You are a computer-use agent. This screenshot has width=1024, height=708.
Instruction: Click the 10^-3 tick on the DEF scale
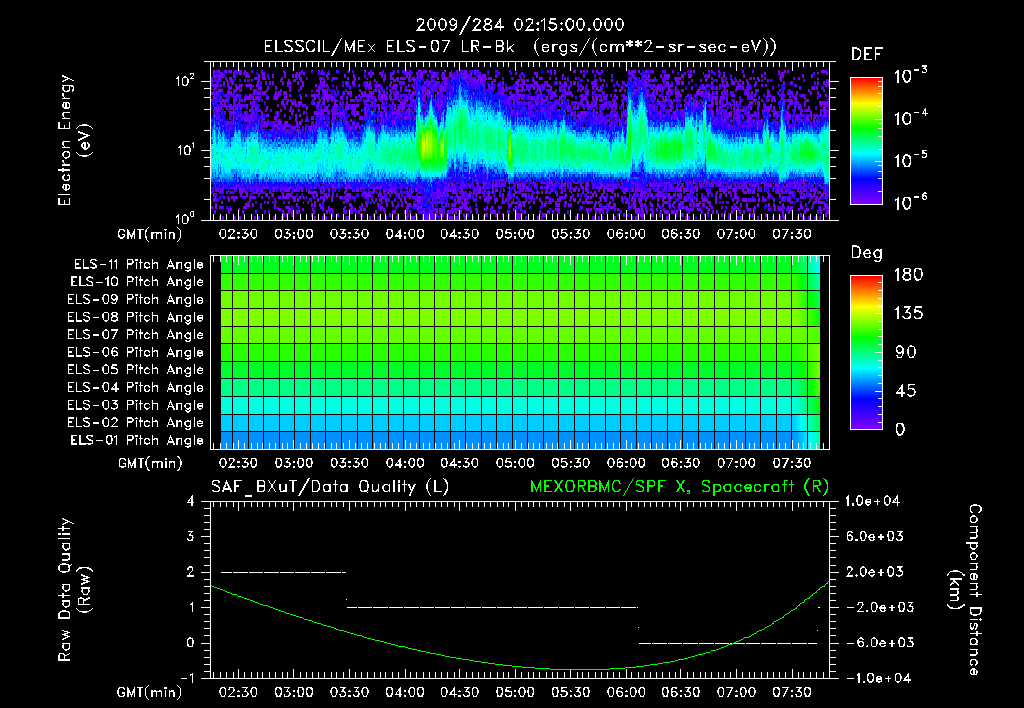tap(910, 75)
